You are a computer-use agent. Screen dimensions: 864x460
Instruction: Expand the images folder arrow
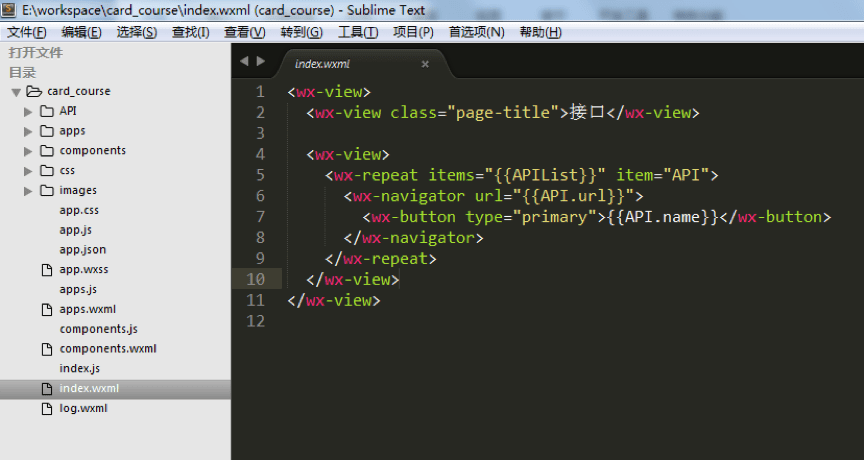point(28,191)
